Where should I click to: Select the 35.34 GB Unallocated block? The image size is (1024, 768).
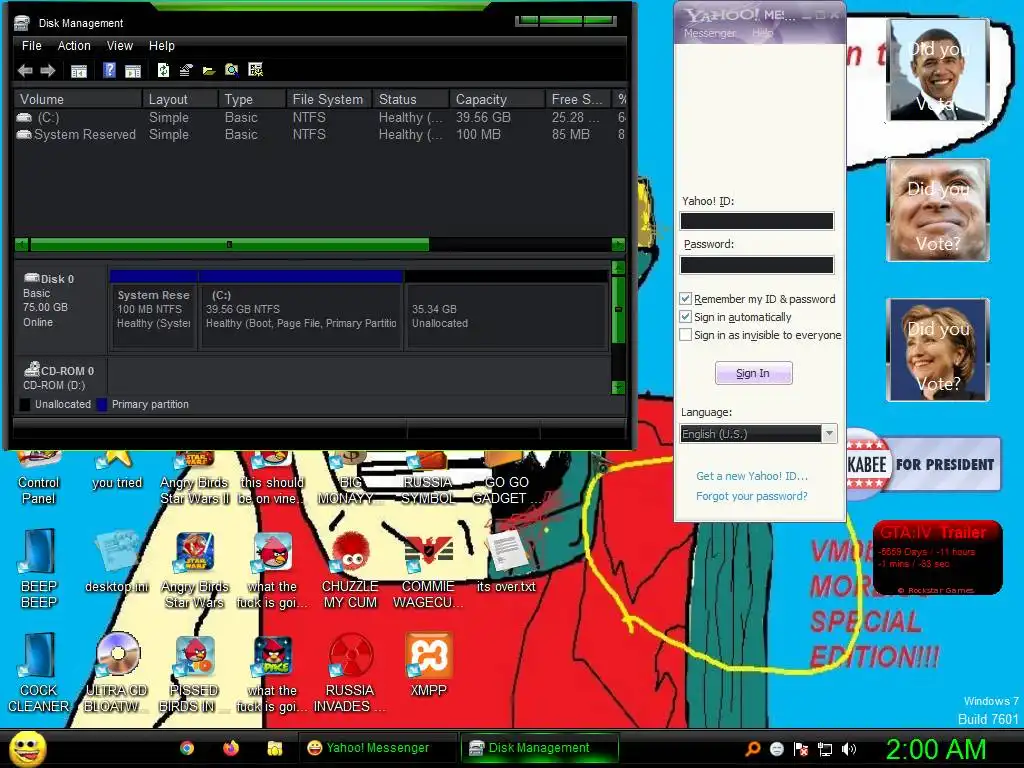pos(507,310)
